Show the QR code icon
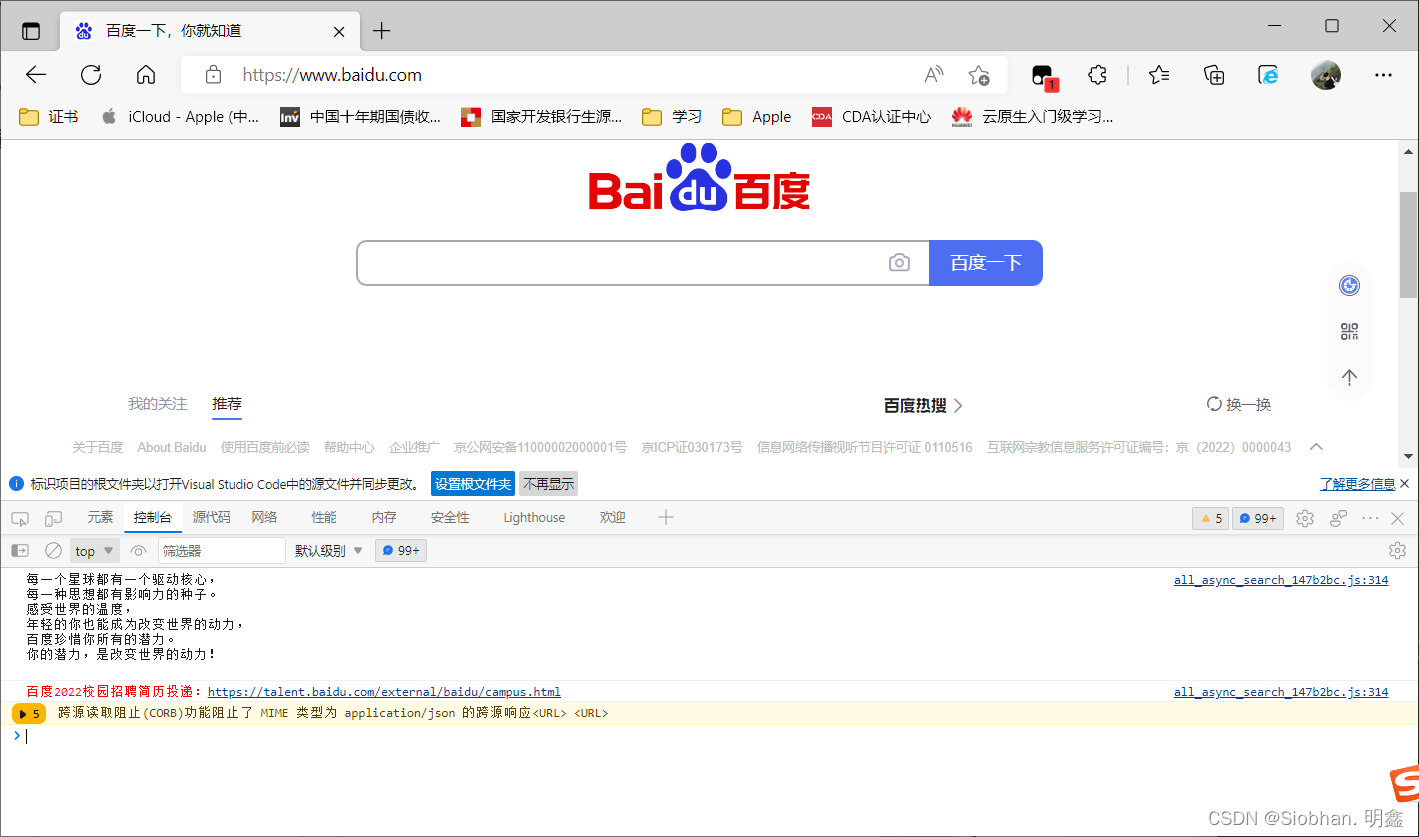The height and width of the screenshot is (837, 1419). pyautogui.click(x=1349, y=332)
